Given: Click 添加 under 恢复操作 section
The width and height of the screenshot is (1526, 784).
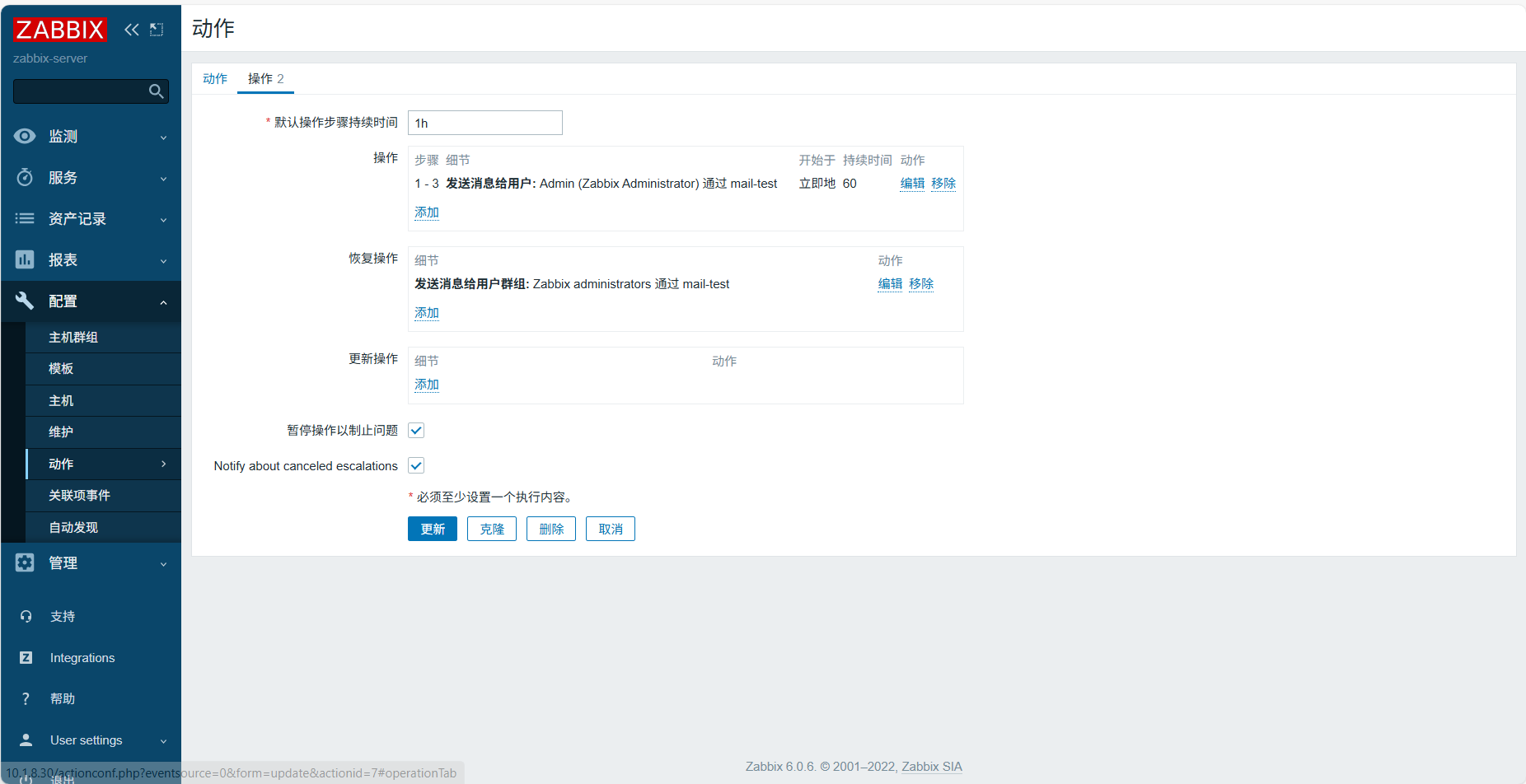Looking at the screenshot, I should 427,313.
